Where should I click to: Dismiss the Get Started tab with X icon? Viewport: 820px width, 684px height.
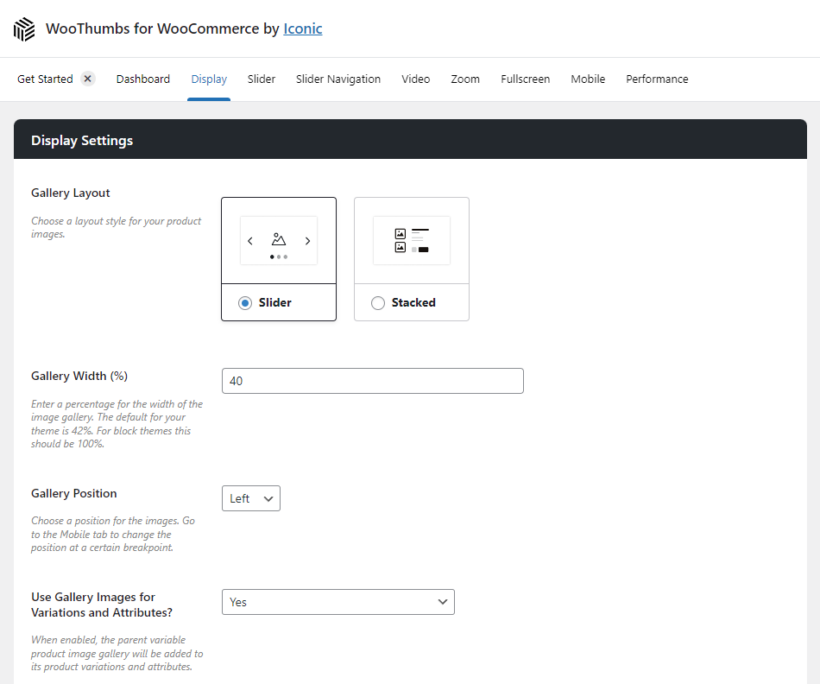pyautogui.click(x=88, y=79)
